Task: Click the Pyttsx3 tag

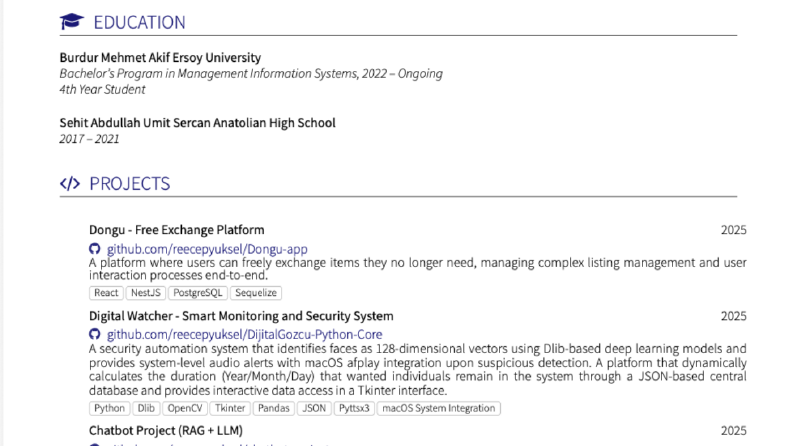Action: pyautogui.click(x=354, y=408)
